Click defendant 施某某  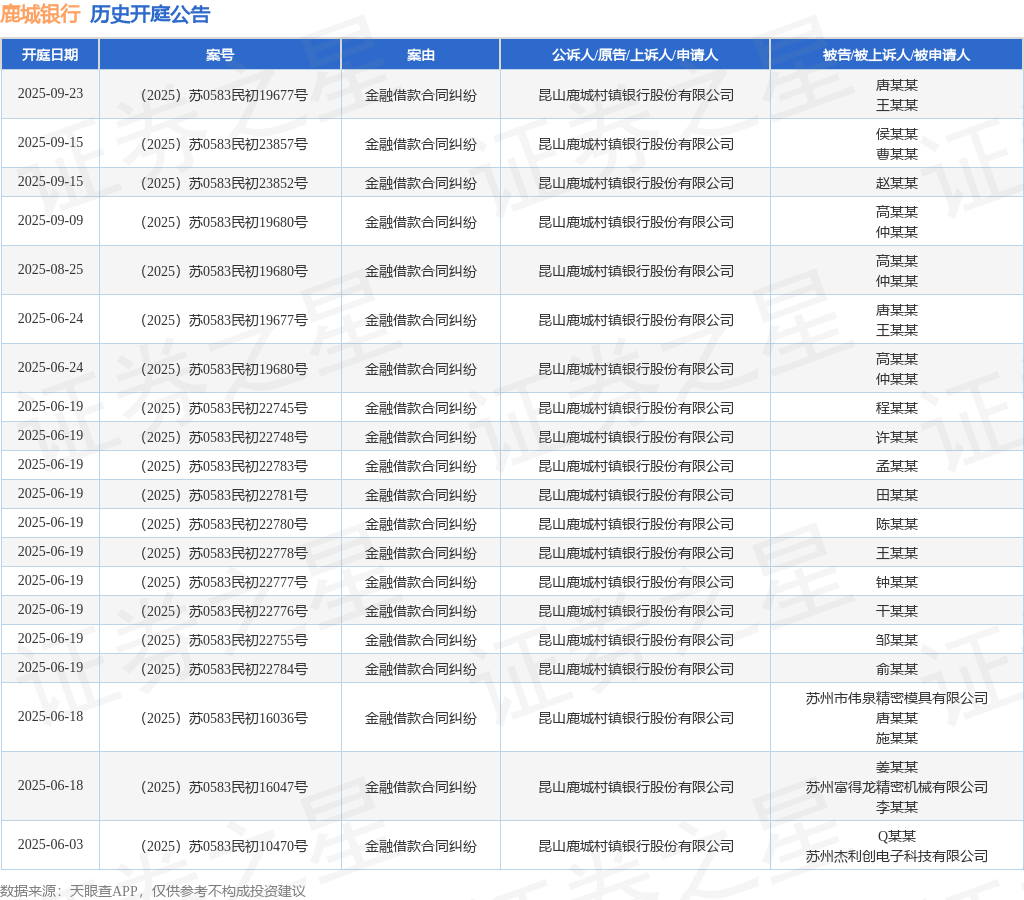pyautogui.click(x=897, y=739)
